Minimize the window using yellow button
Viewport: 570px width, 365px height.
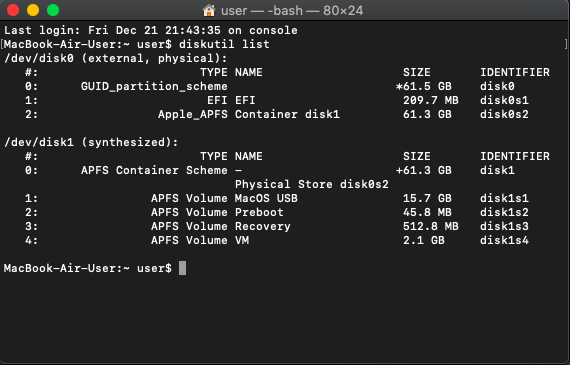tap(33, 10)
